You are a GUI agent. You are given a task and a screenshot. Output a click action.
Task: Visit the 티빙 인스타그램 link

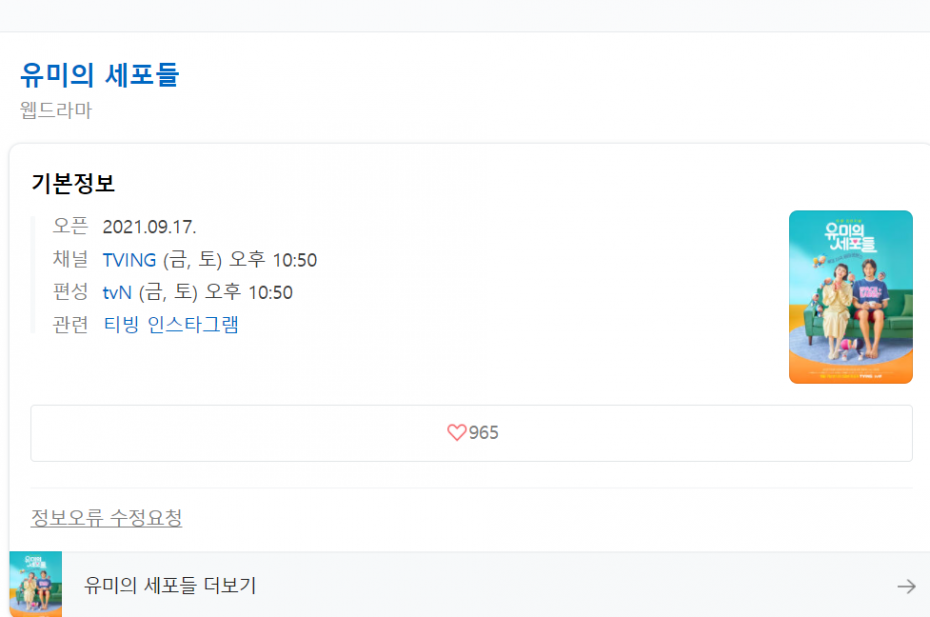pyautogui.click(x=171, y=325)
